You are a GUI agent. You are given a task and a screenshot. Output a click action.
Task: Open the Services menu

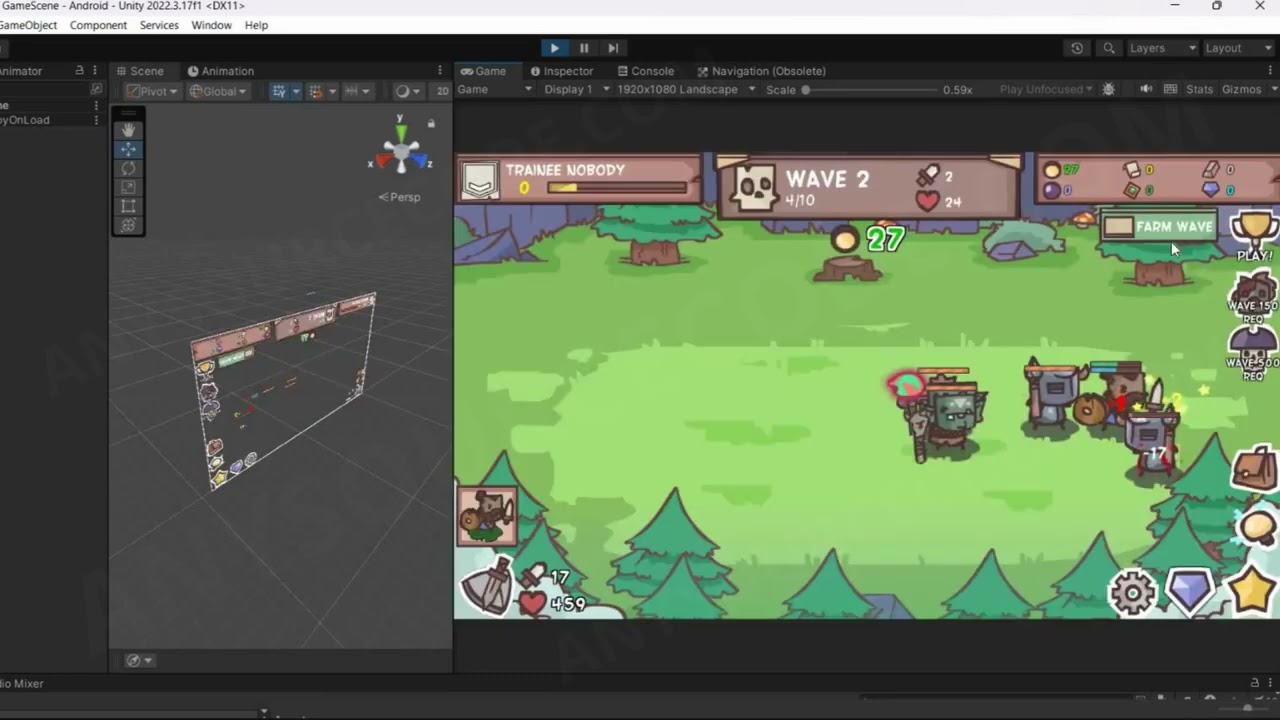pos(159,25)
